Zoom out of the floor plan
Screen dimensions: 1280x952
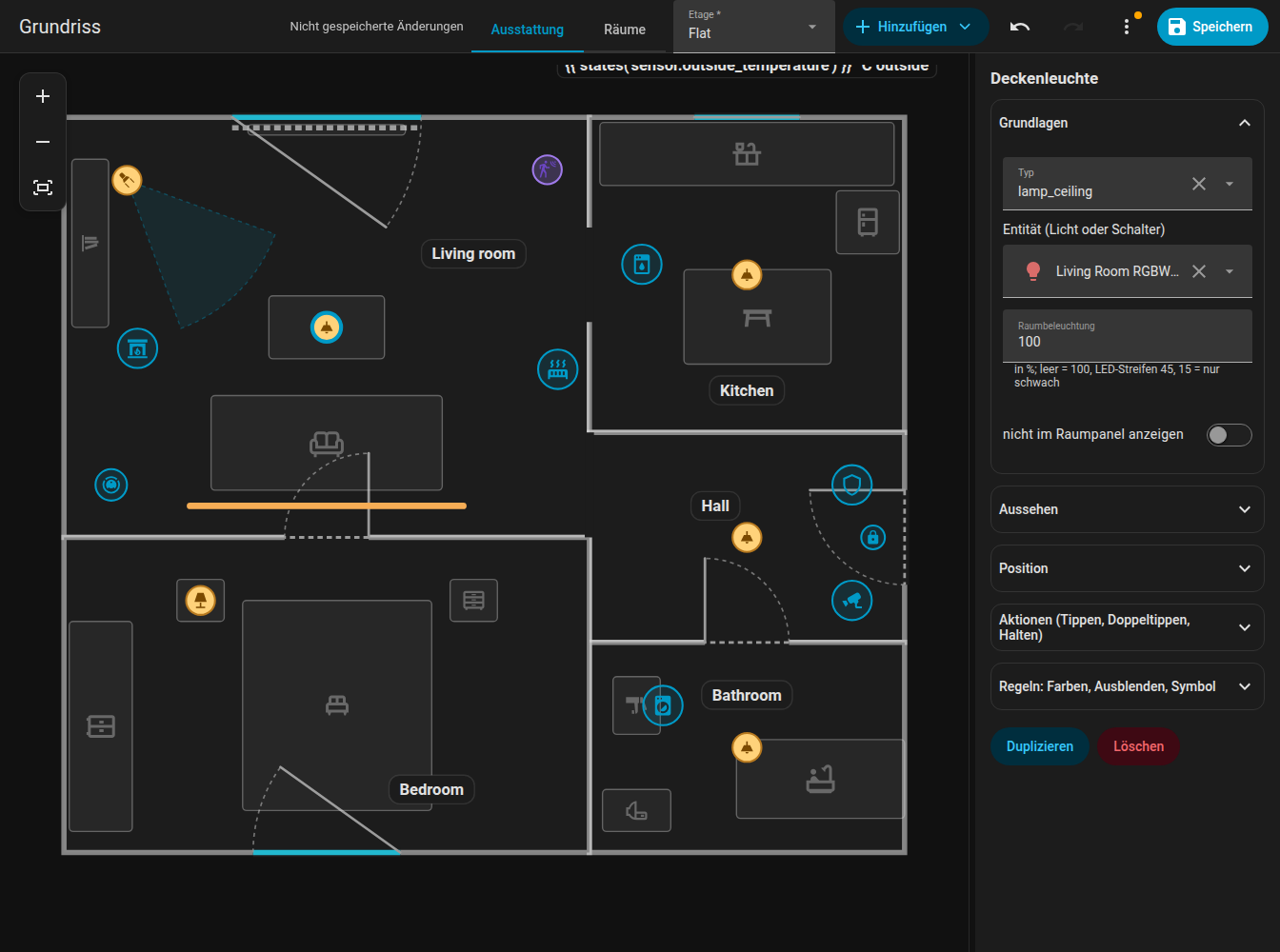pos(43,142)
